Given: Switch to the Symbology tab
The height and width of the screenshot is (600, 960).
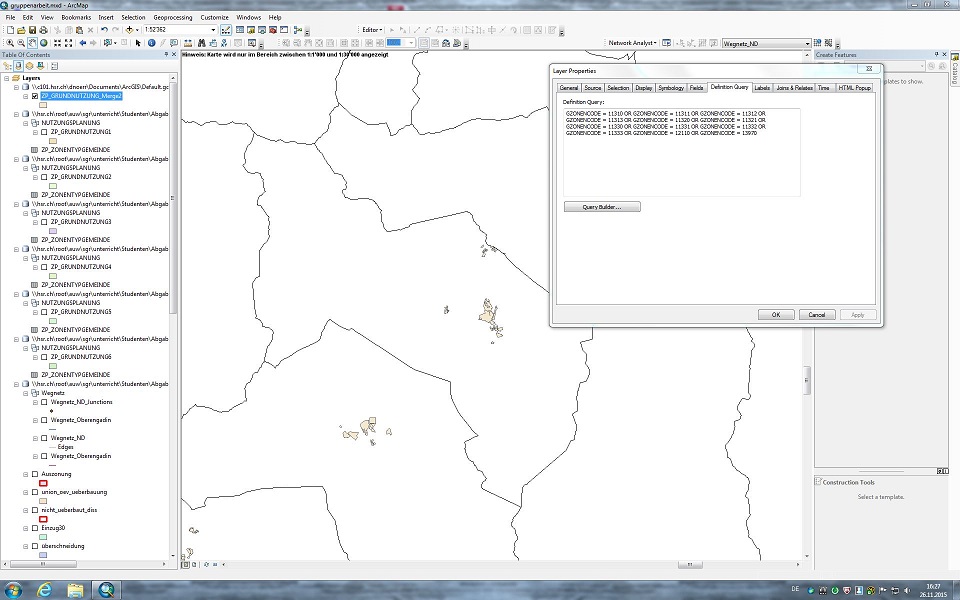Looking at the screenshot, I should 671,88.
